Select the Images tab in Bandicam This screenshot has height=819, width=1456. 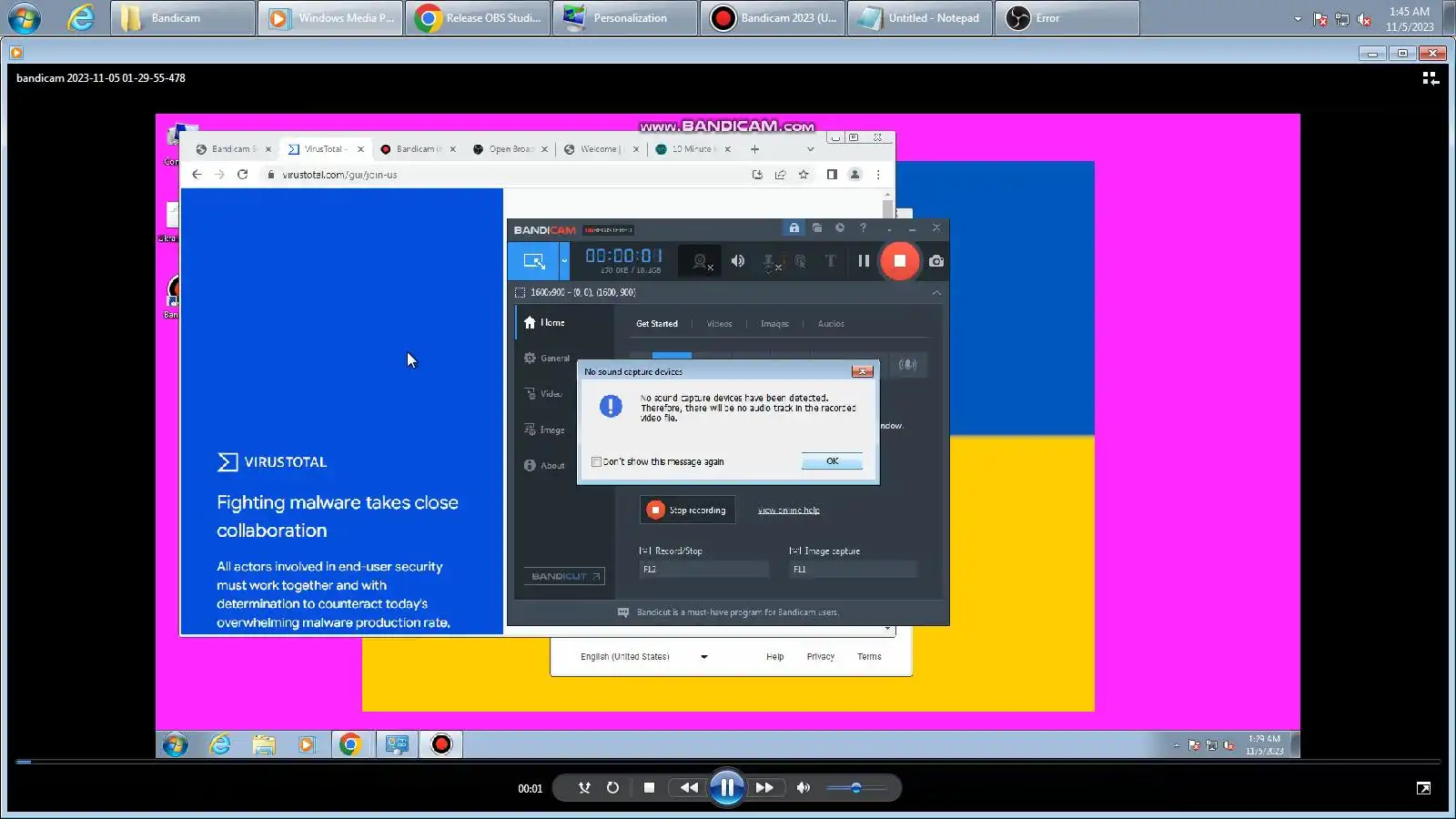point(774,324)
